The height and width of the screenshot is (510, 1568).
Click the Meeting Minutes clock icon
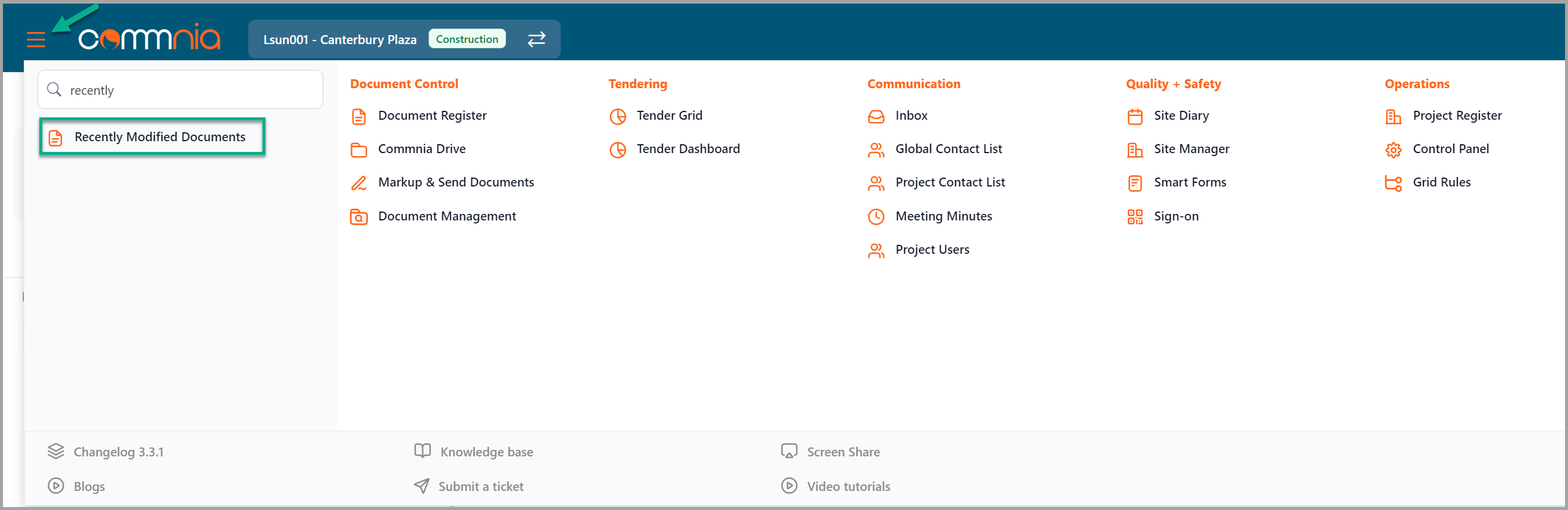(x=875, y=216)
